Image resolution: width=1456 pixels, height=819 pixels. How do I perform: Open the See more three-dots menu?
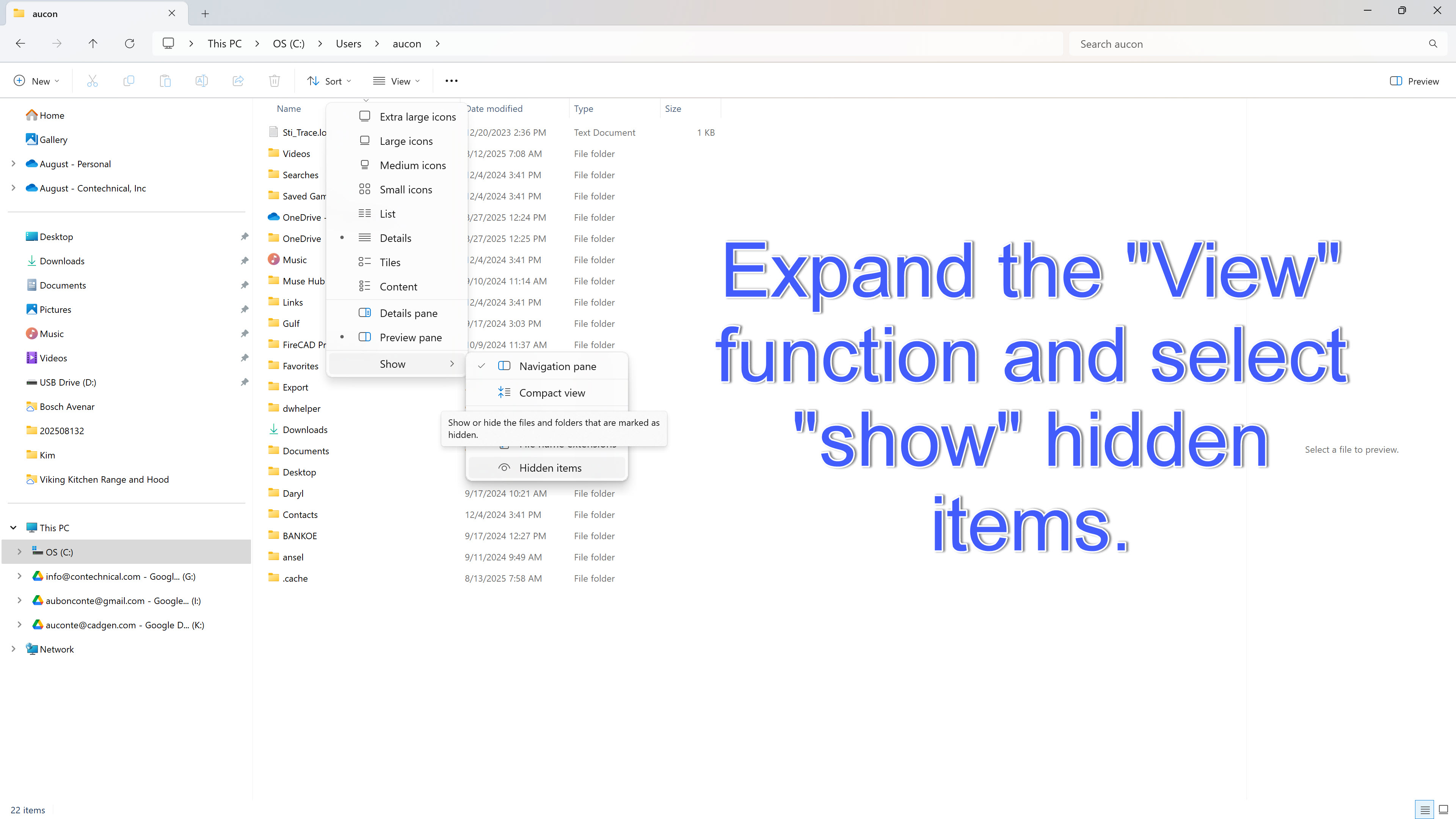click(451, 81)
